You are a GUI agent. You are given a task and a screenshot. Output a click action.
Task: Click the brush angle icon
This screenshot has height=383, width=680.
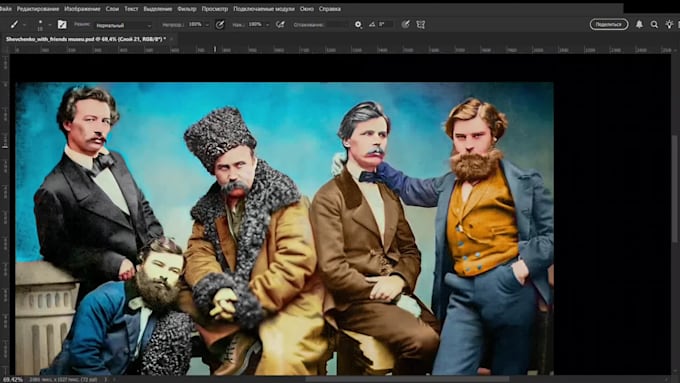coord(372,25)
